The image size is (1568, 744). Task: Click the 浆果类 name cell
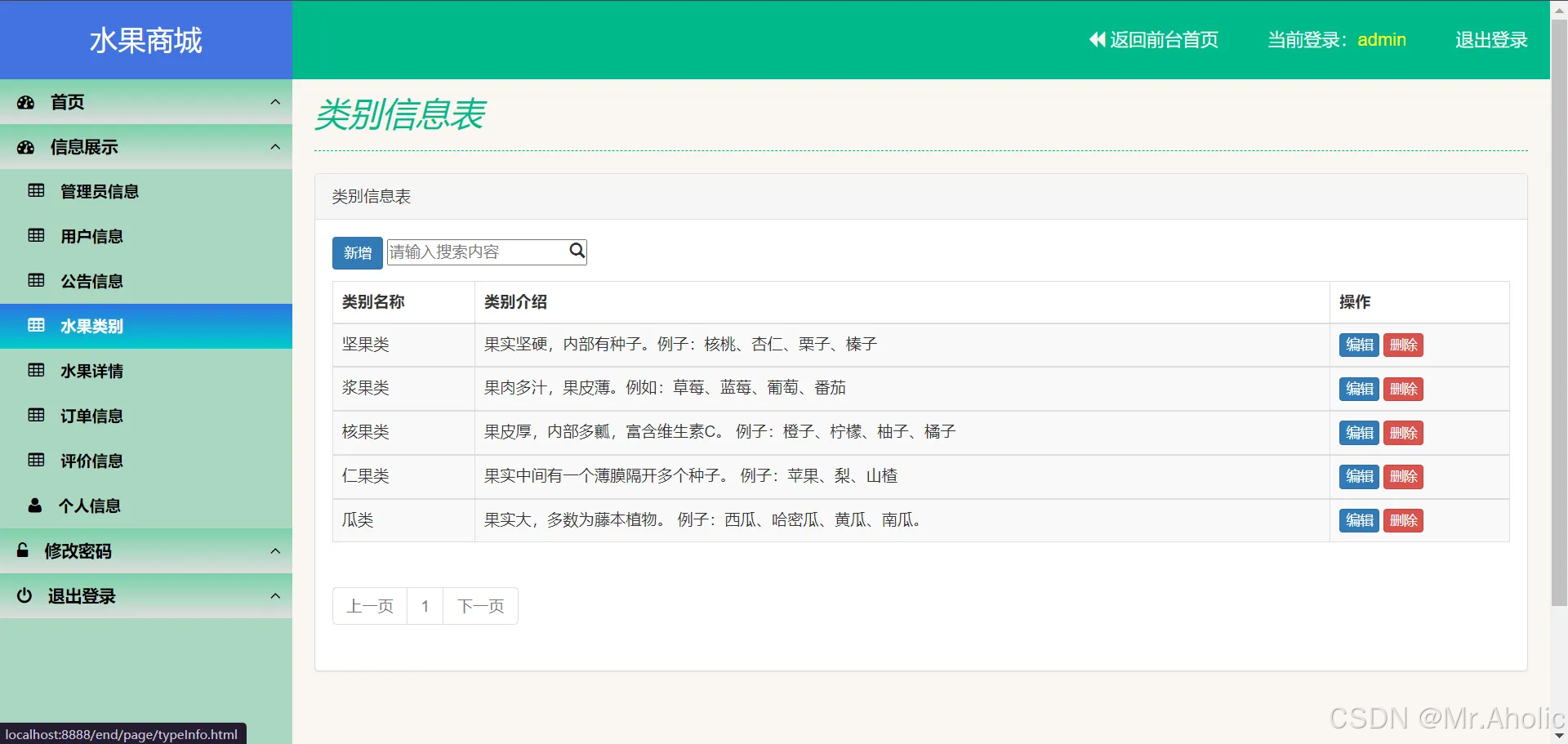(x=403, y=389)
